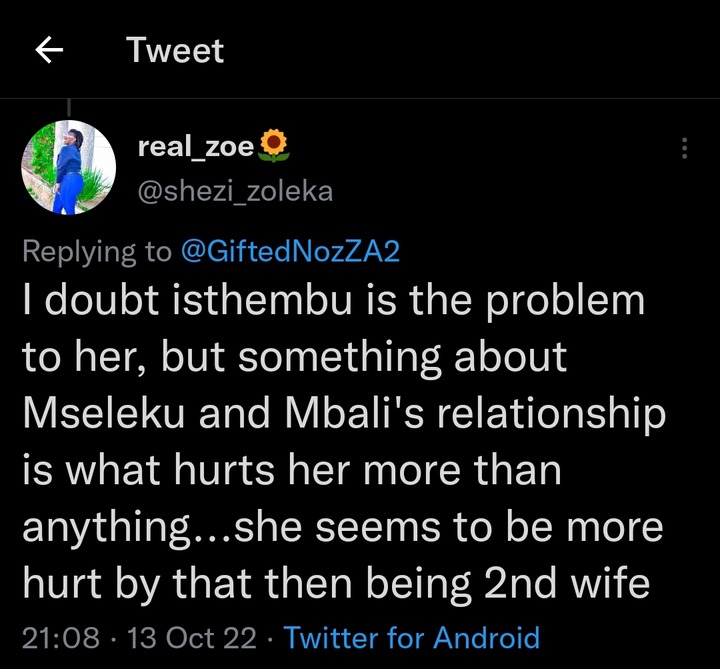720x669 pixels.
Task: Visit the @GiftedNozZA2 mention link
Action: 290,251
